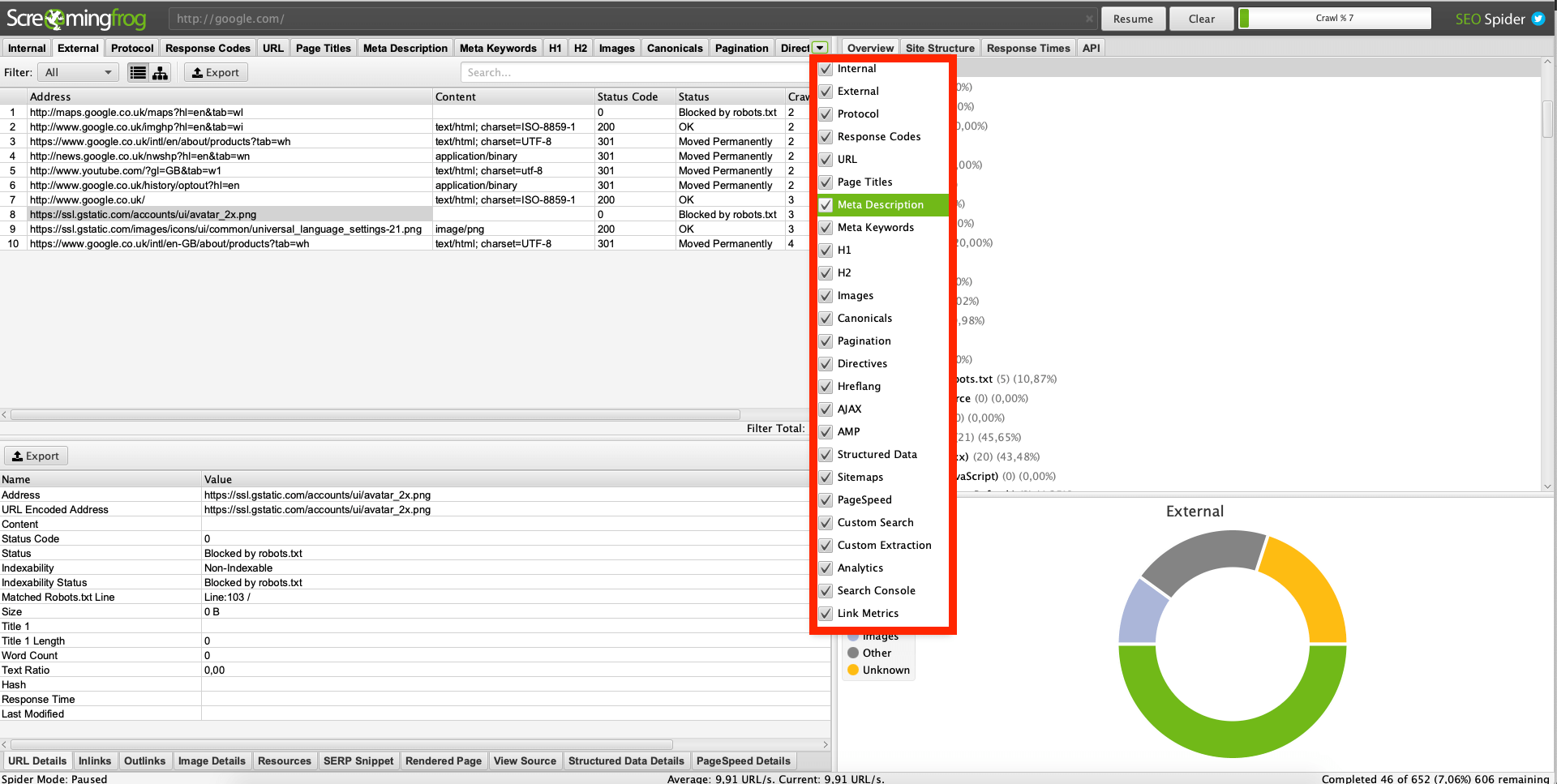
Task: Open the Internal tab
Action: [27, 48]
